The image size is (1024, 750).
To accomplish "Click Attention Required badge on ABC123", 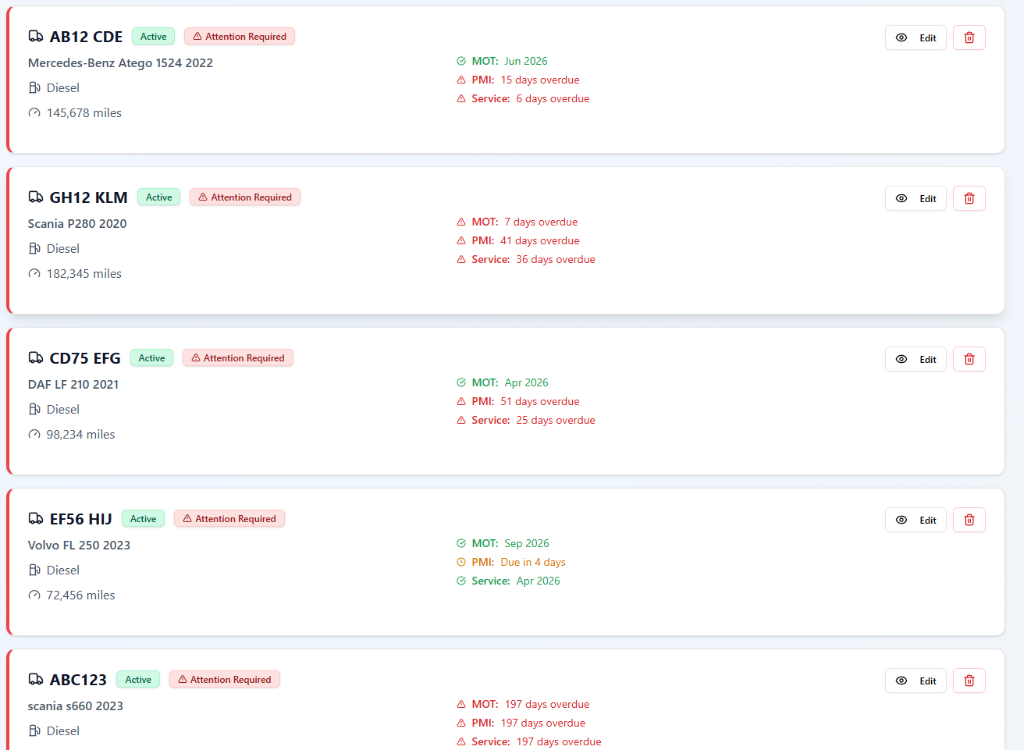I will (225, 679).
